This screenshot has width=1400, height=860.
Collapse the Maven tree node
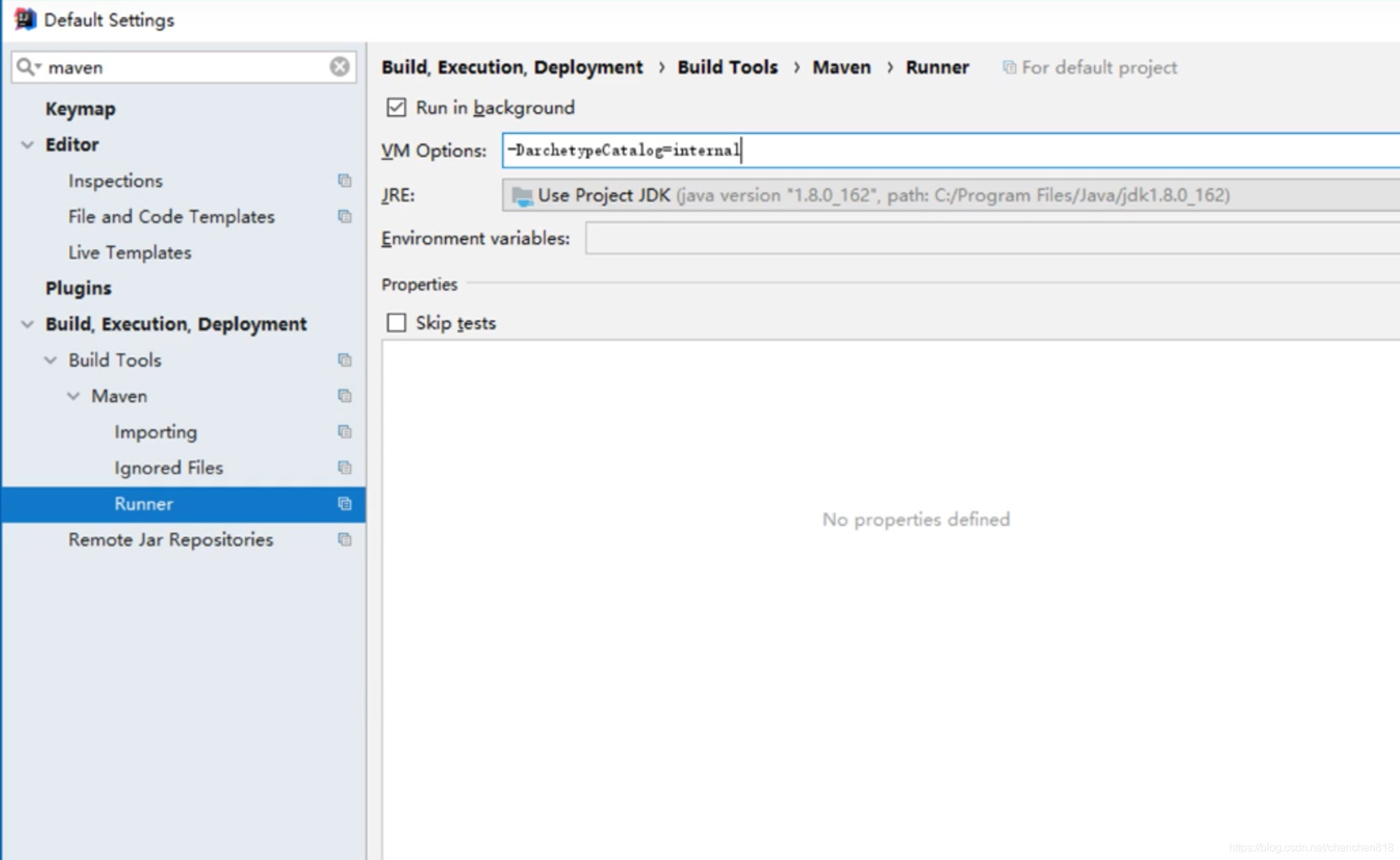tap(73, 396)
